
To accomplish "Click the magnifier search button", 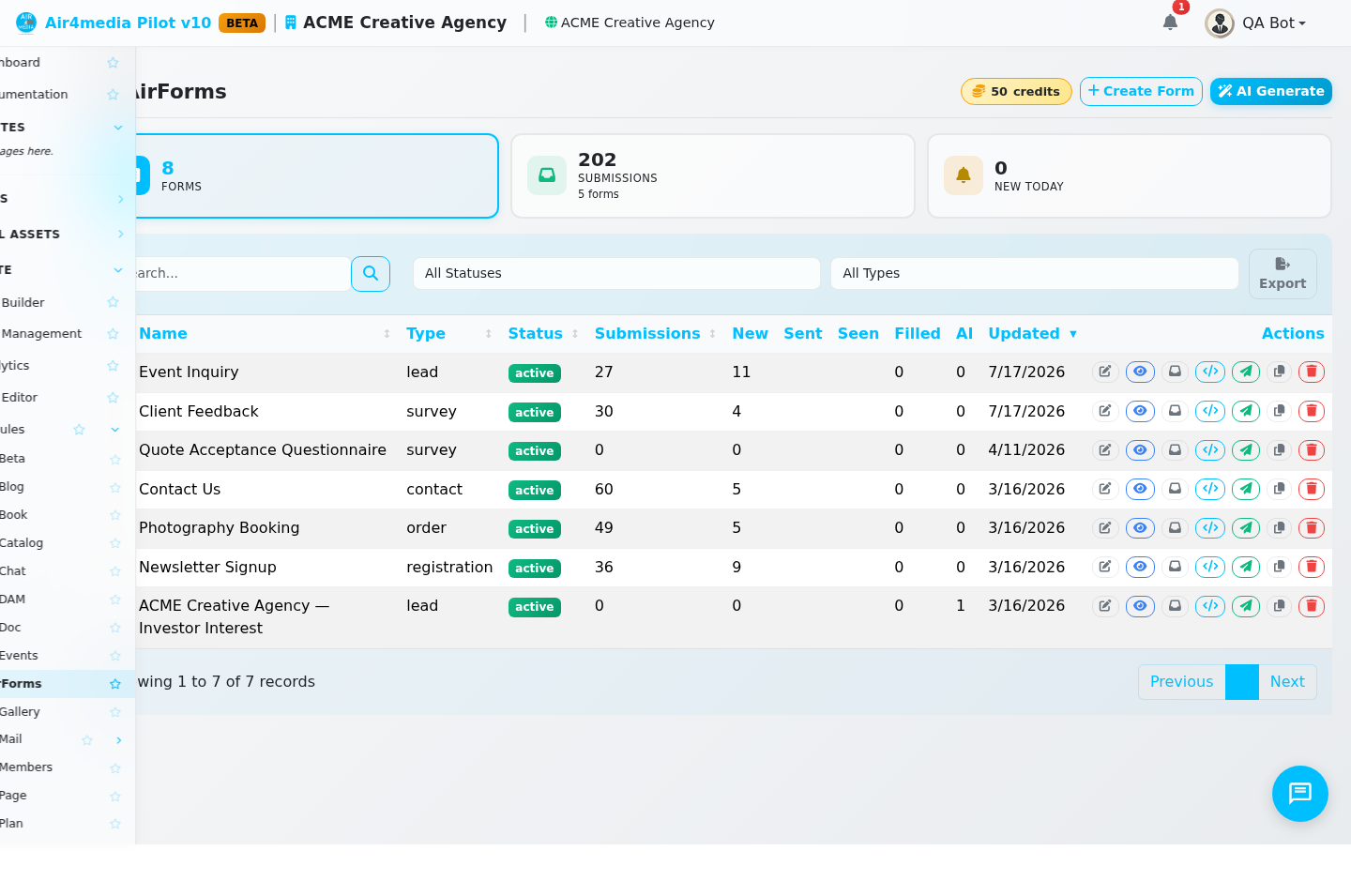I will 371,273.
